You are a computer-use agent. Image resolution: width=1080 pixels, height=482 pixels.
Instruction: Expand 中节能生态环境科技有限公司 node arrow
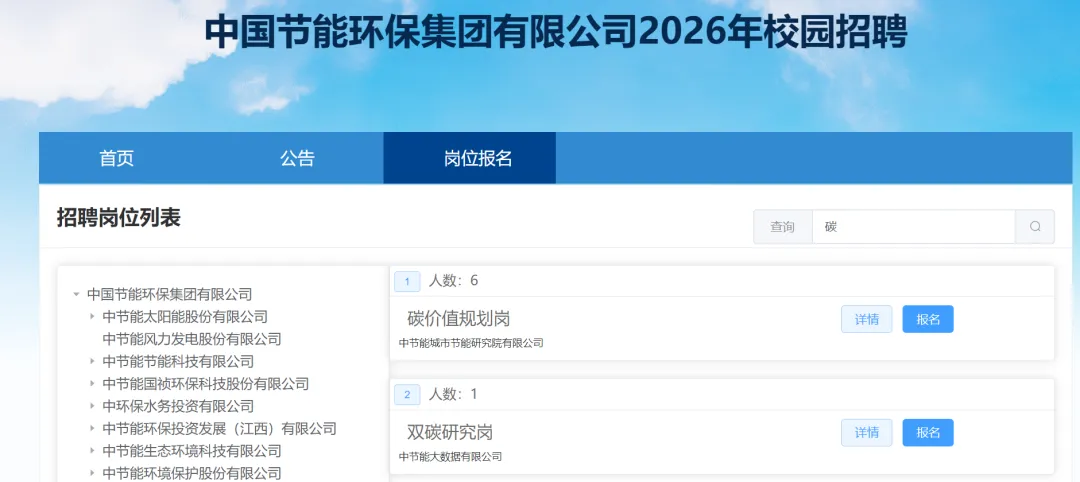point(92,451)
